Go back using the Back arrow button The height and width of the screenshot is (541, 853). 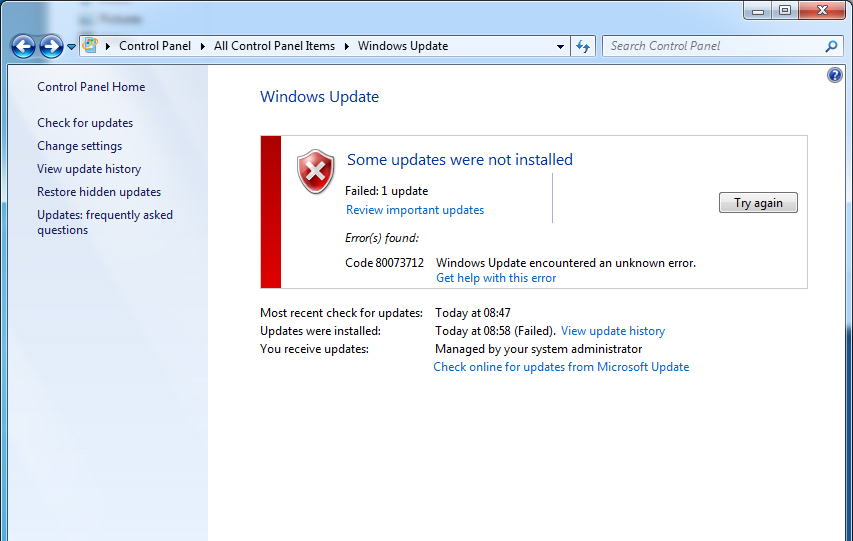[x=23, y=46]
